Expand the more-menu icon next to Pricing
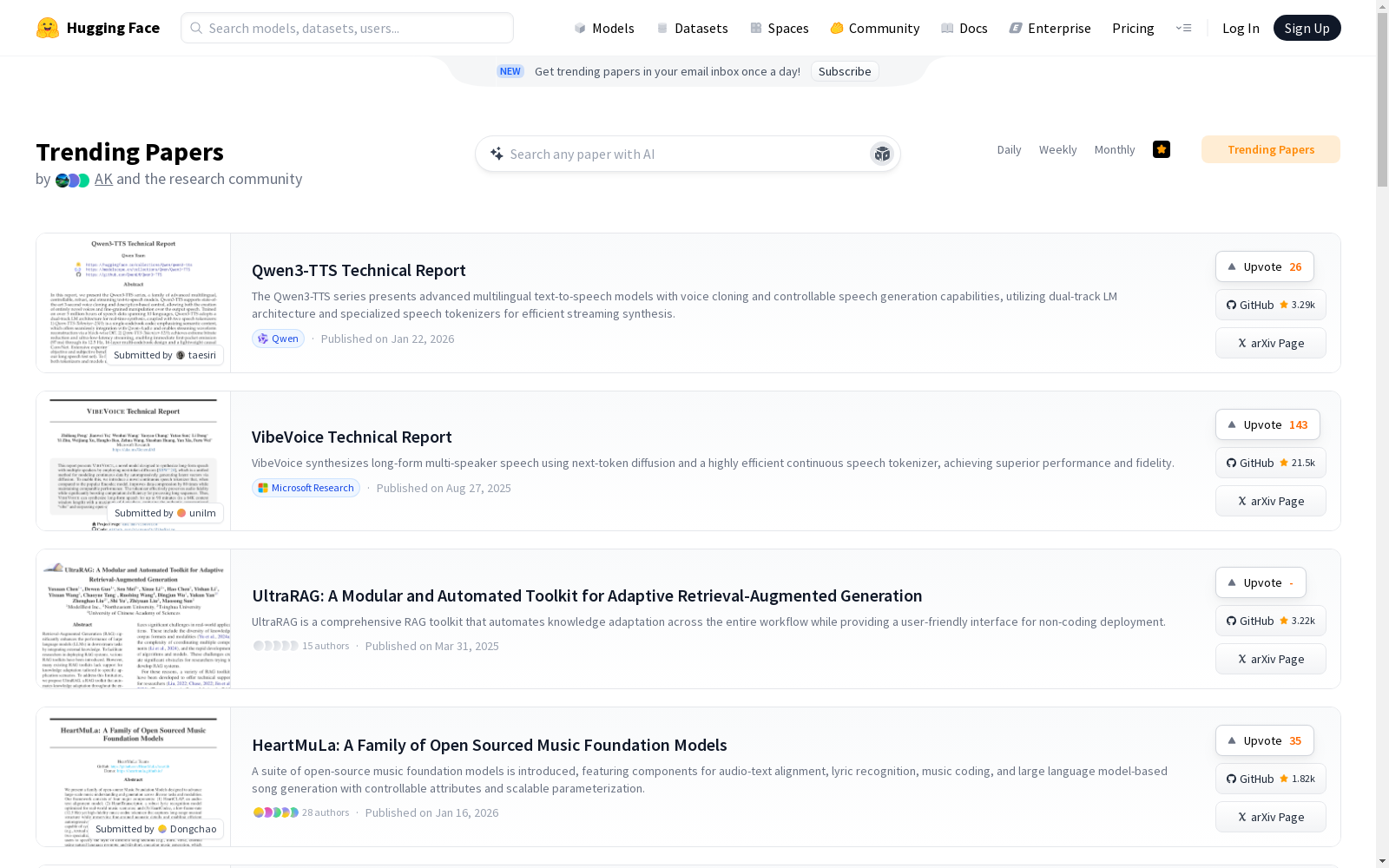Image resolution: width=1389 pixels, height=868 pixels. [x=1183, y=28]
